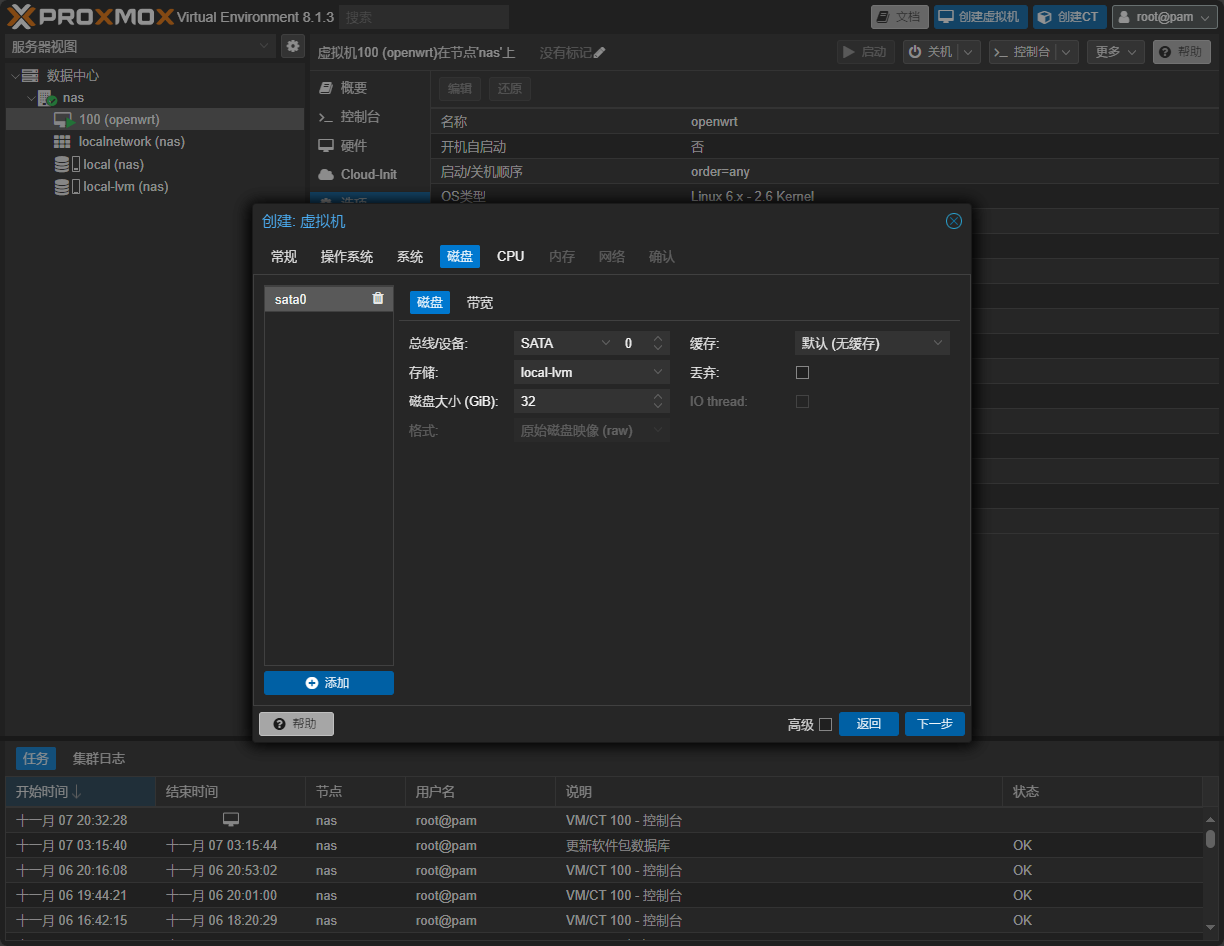Click the Create CT button

1069,17
